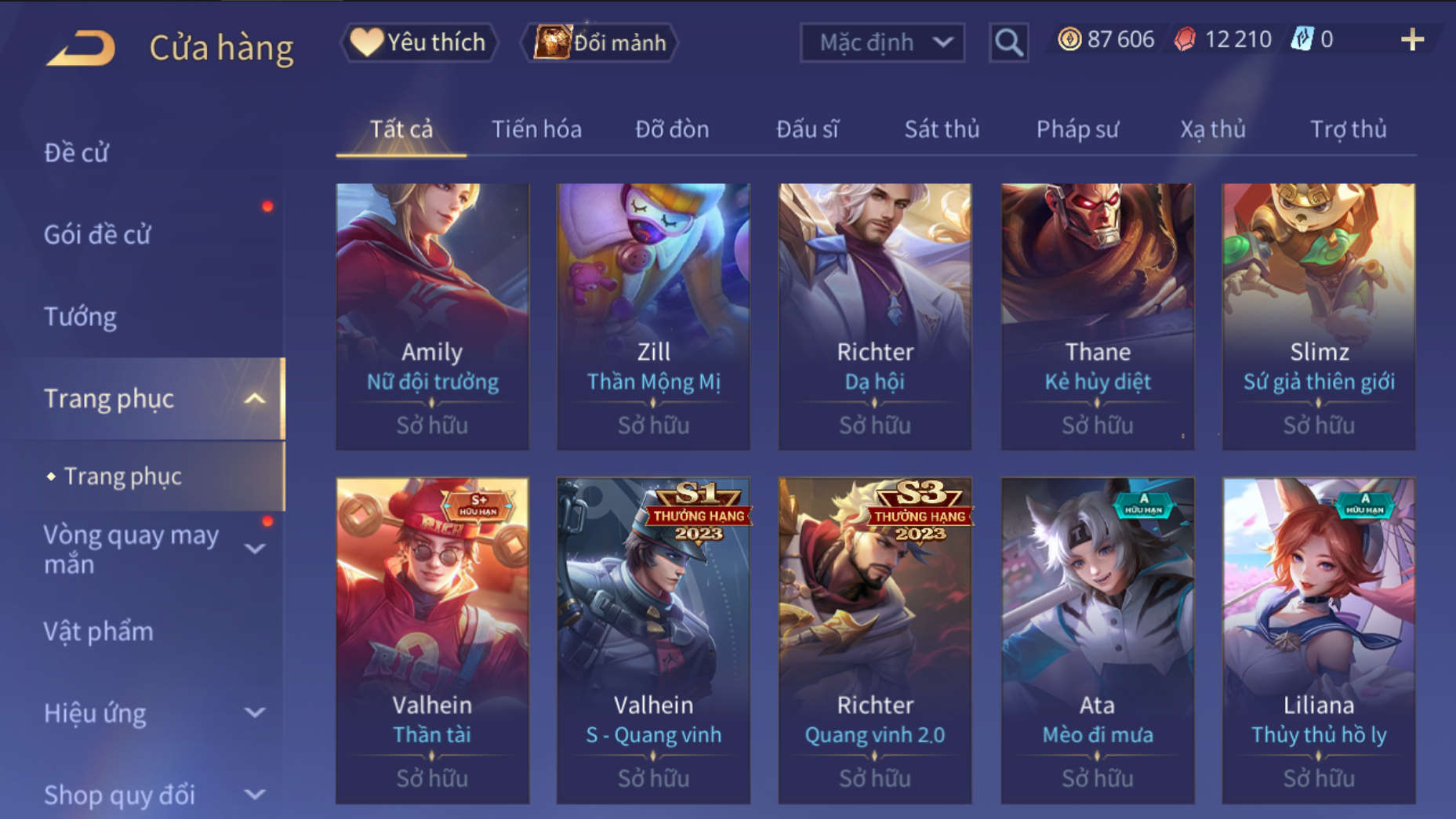Tap the gold coin currency icon
The image size is (1456, 819).
point(1069,39)
